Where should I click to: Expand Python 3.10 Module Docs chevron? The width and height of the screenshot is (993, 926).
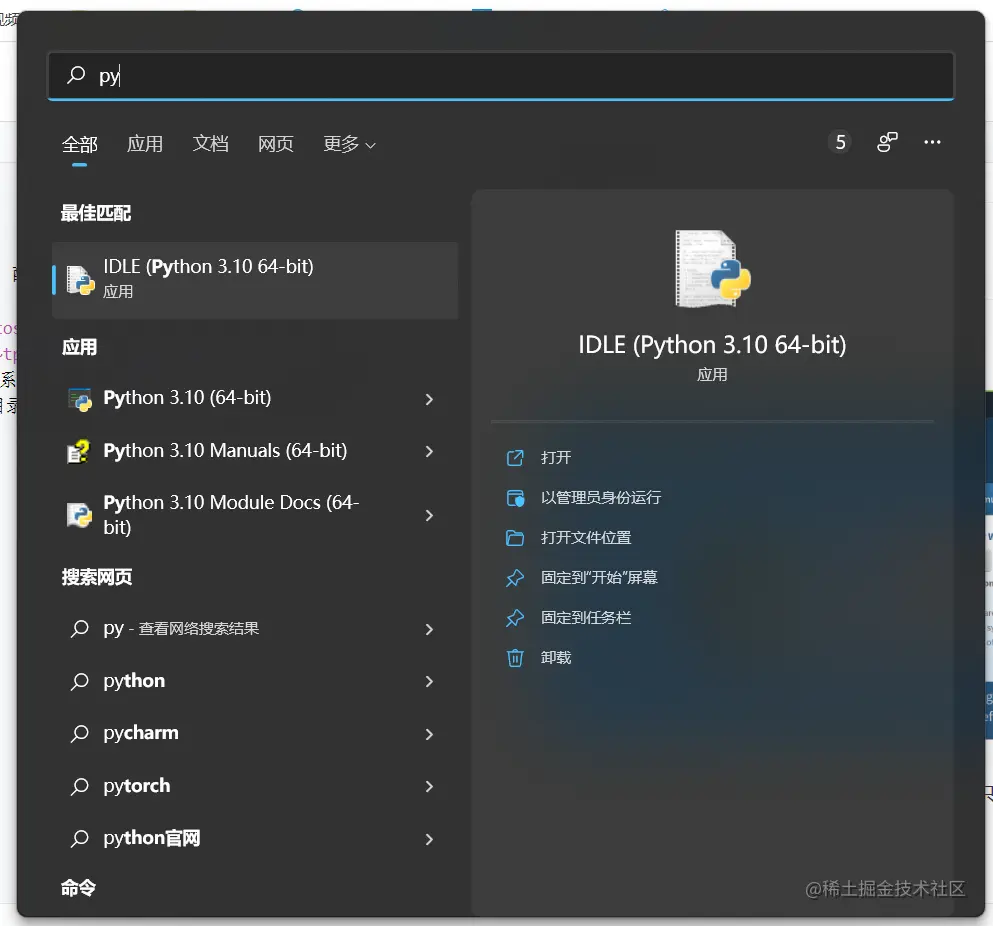click(429, 516)
